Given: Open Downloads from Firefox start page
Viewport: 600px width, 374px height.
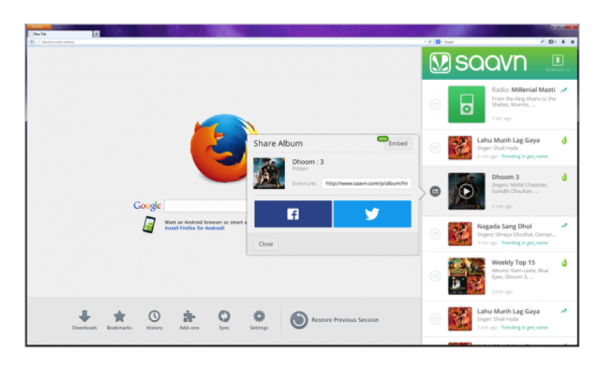Looking at the screenshot, I should pos(85,320).
